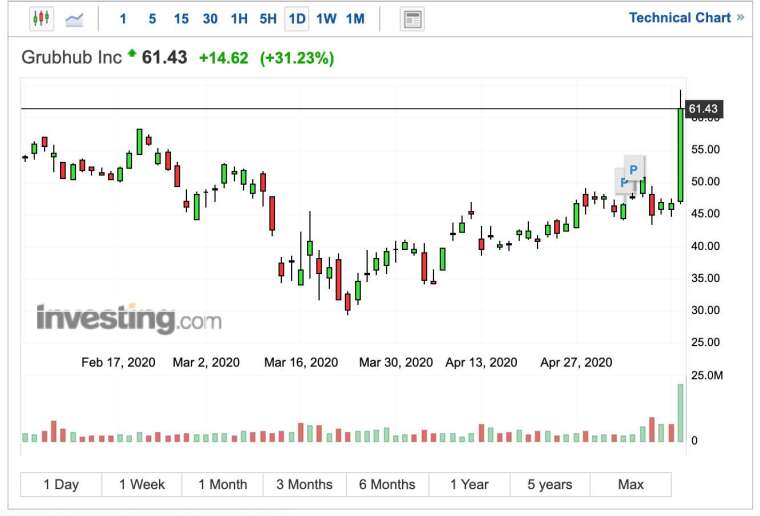Click the lower P pattern marker behind it
Viewport: 760px width, 516px height.
[622, 182]
